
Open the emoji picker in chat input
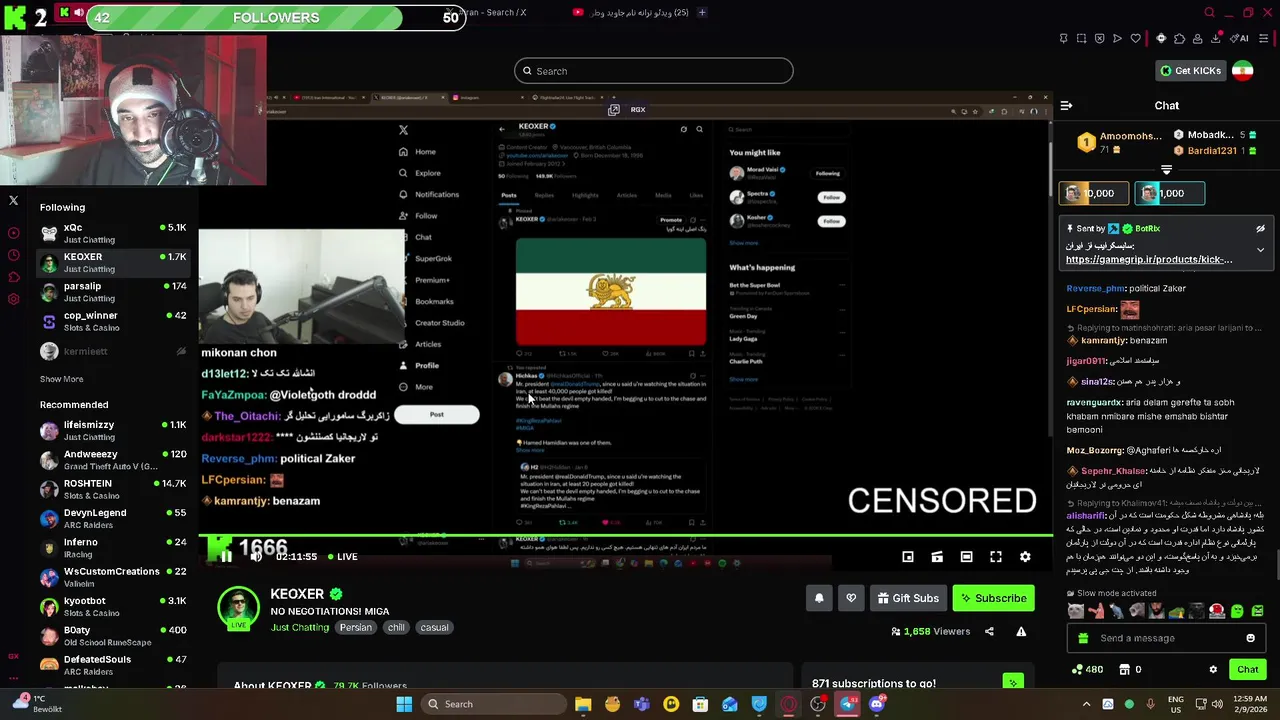click(x=1250, y=638)
